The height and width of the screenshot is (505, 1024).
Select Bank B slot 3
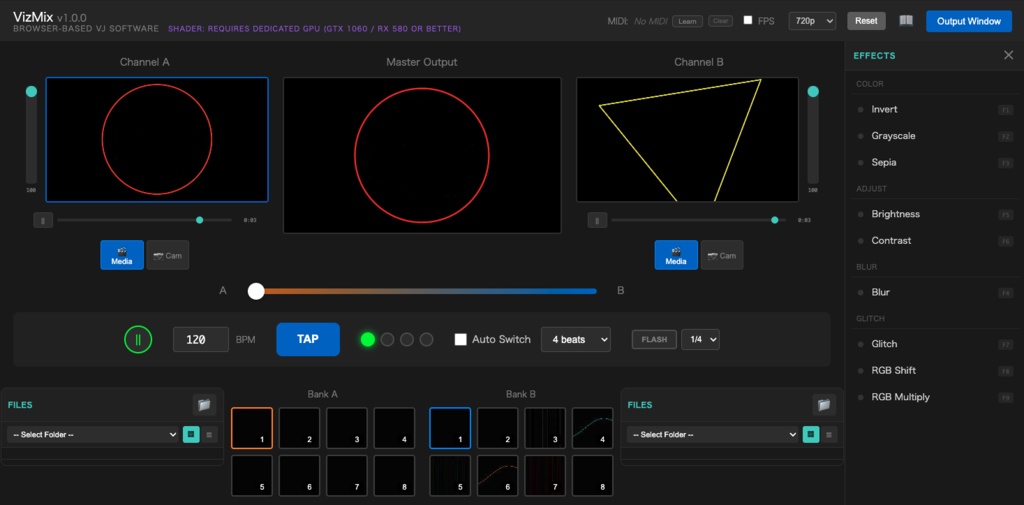[545, 428]
